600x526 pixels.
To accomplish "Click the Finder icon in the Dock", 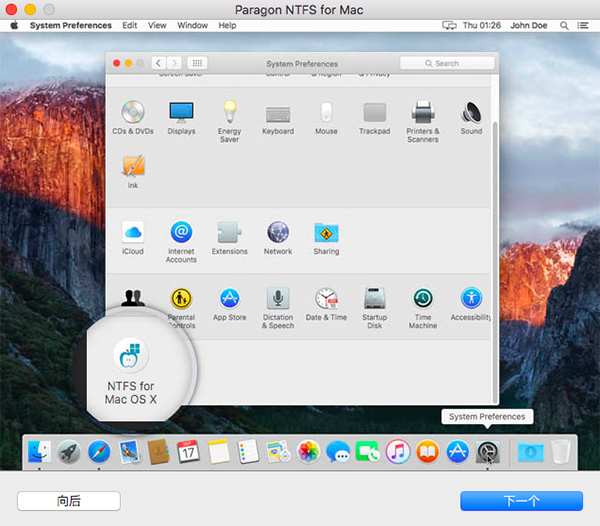I will pyautogui.click(x=41, y=452).
